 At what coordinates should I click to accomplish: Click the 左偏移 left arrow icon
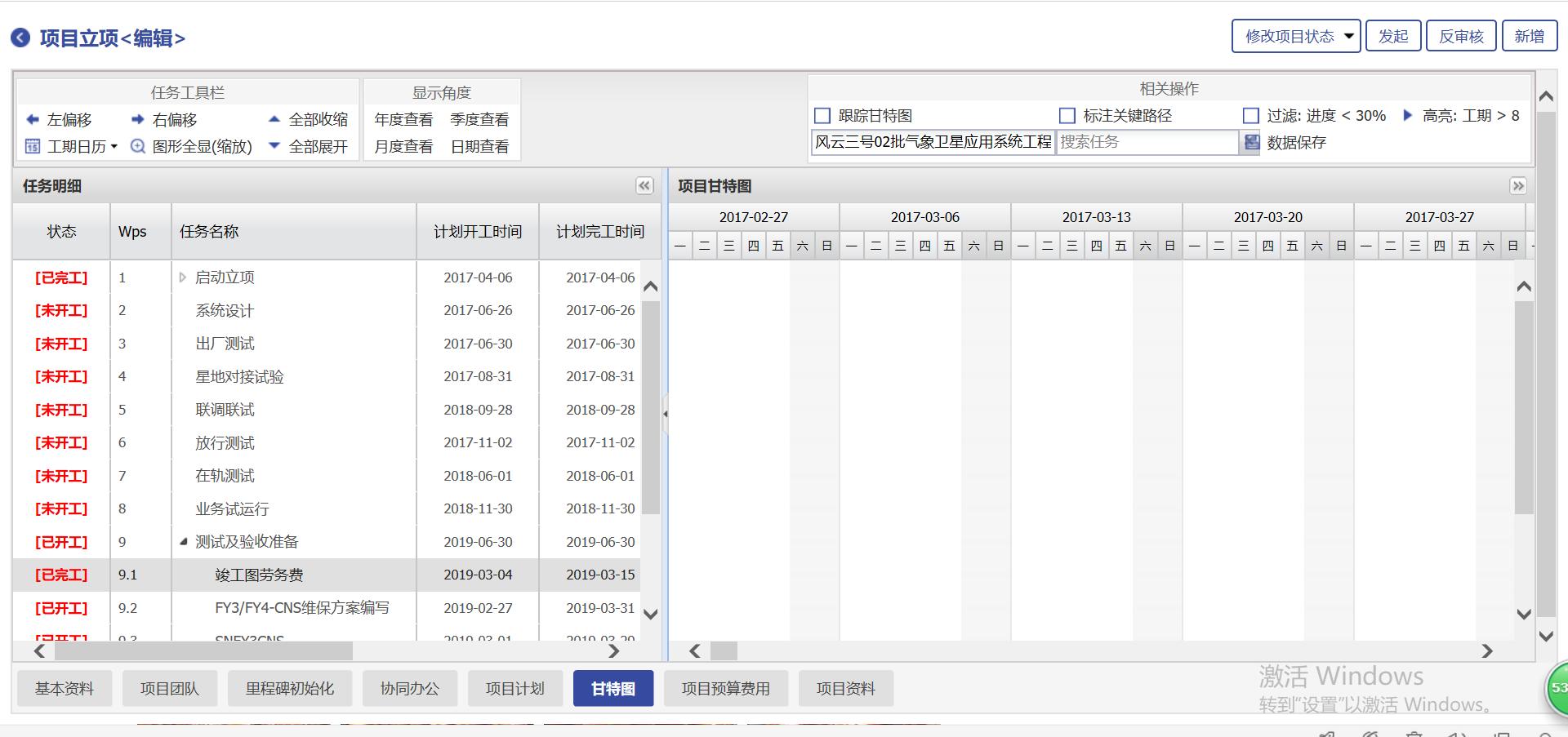[33, 120]
